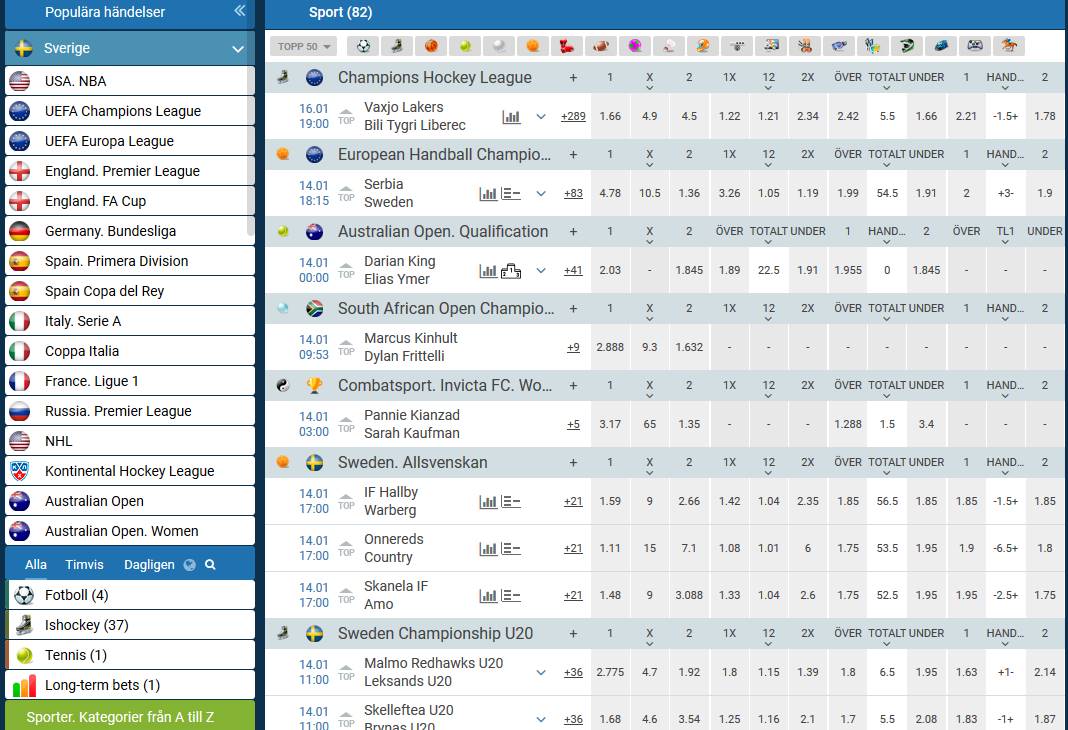
Task: Open statistics chart for Serbia vs Sweden
Action: [488, 194]
